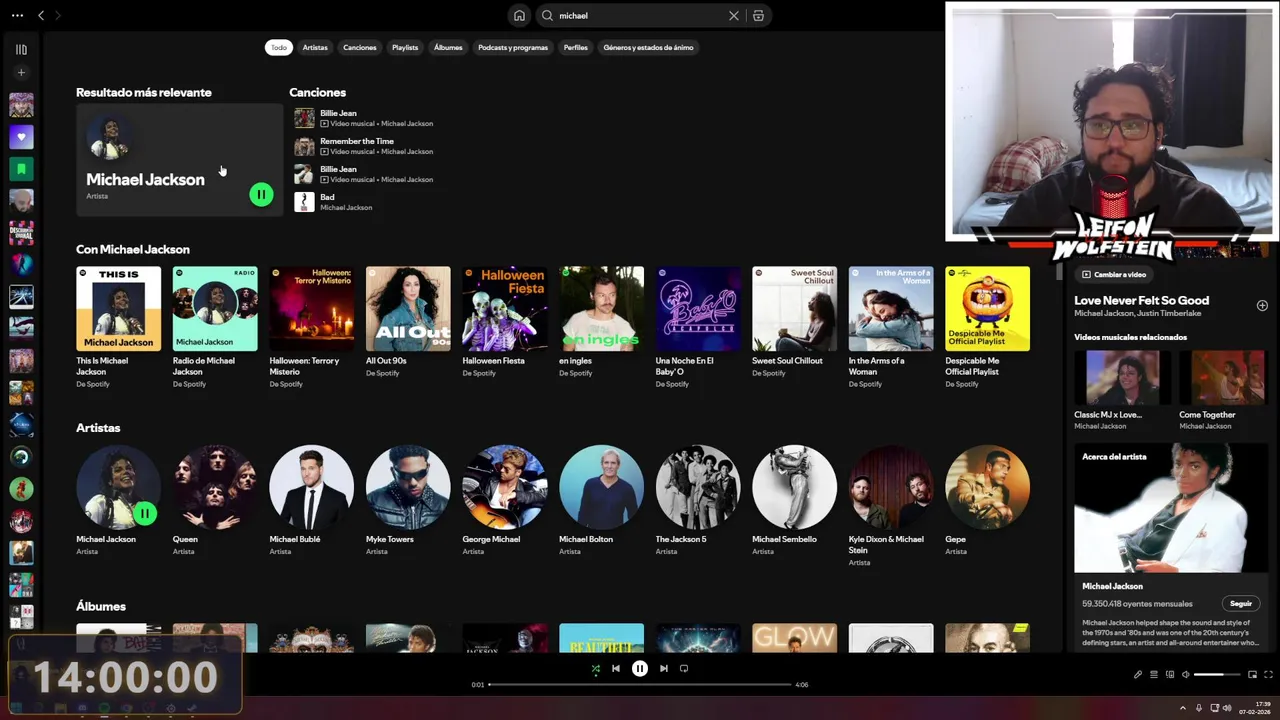Go back with the left arrow
The height and width of the screenshot is (720, 1280).
coord(41,15)
